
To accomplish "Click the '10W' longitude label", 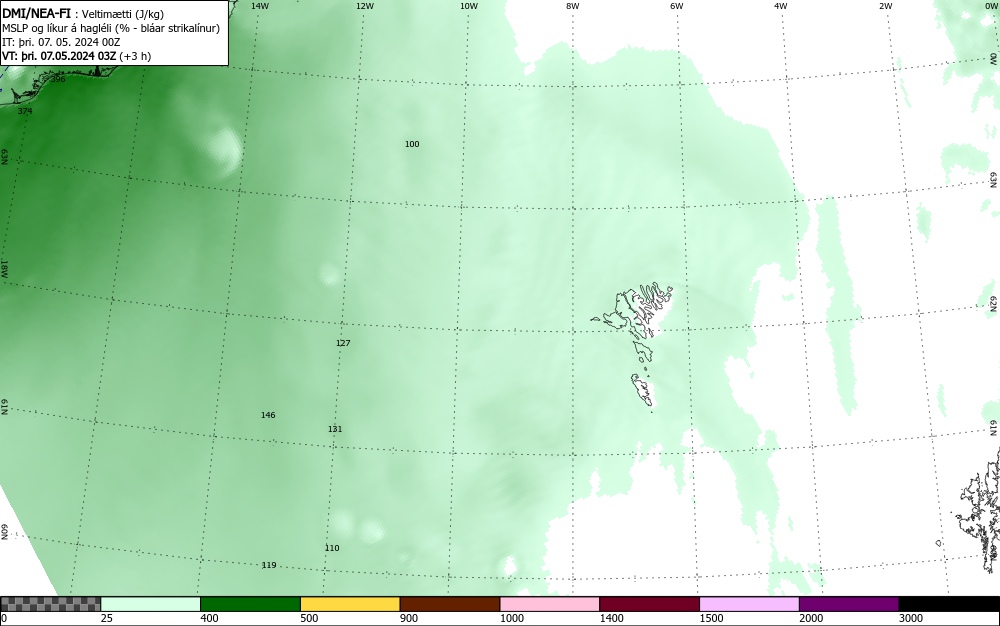I will pyautogui.click(x=469, y=6).
